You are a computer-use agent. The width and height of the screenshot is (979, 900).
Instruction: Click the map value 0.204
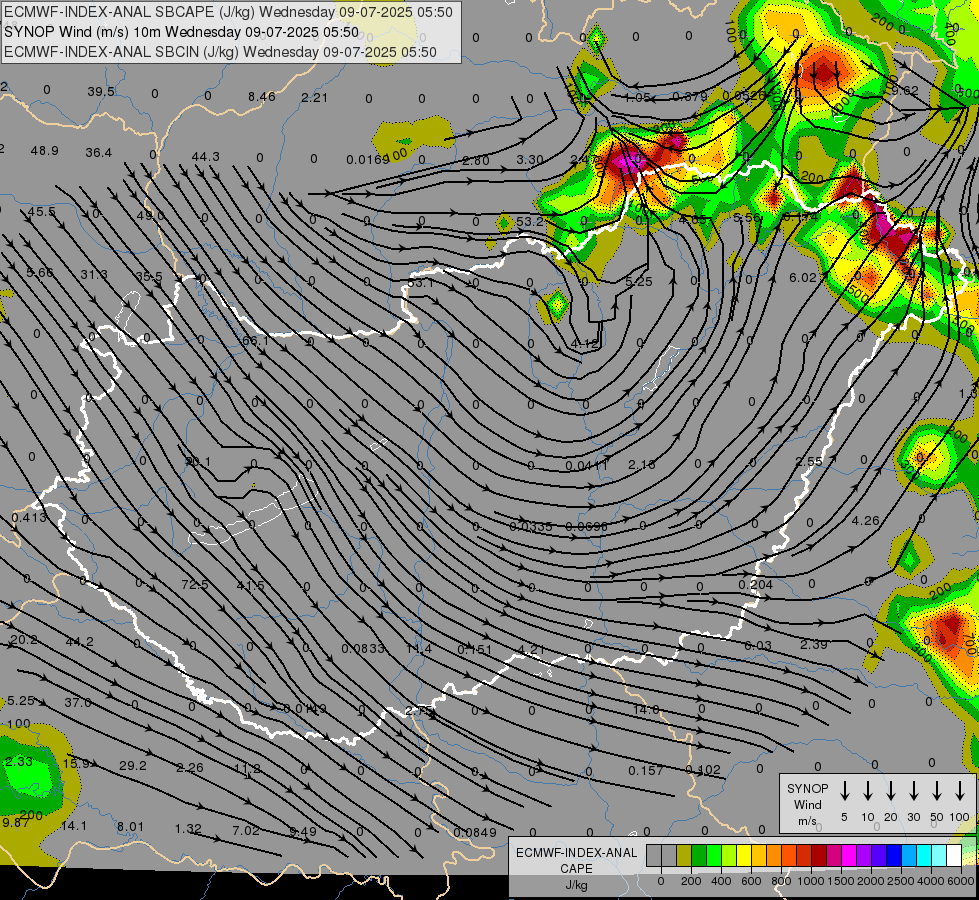click(755, 584)
